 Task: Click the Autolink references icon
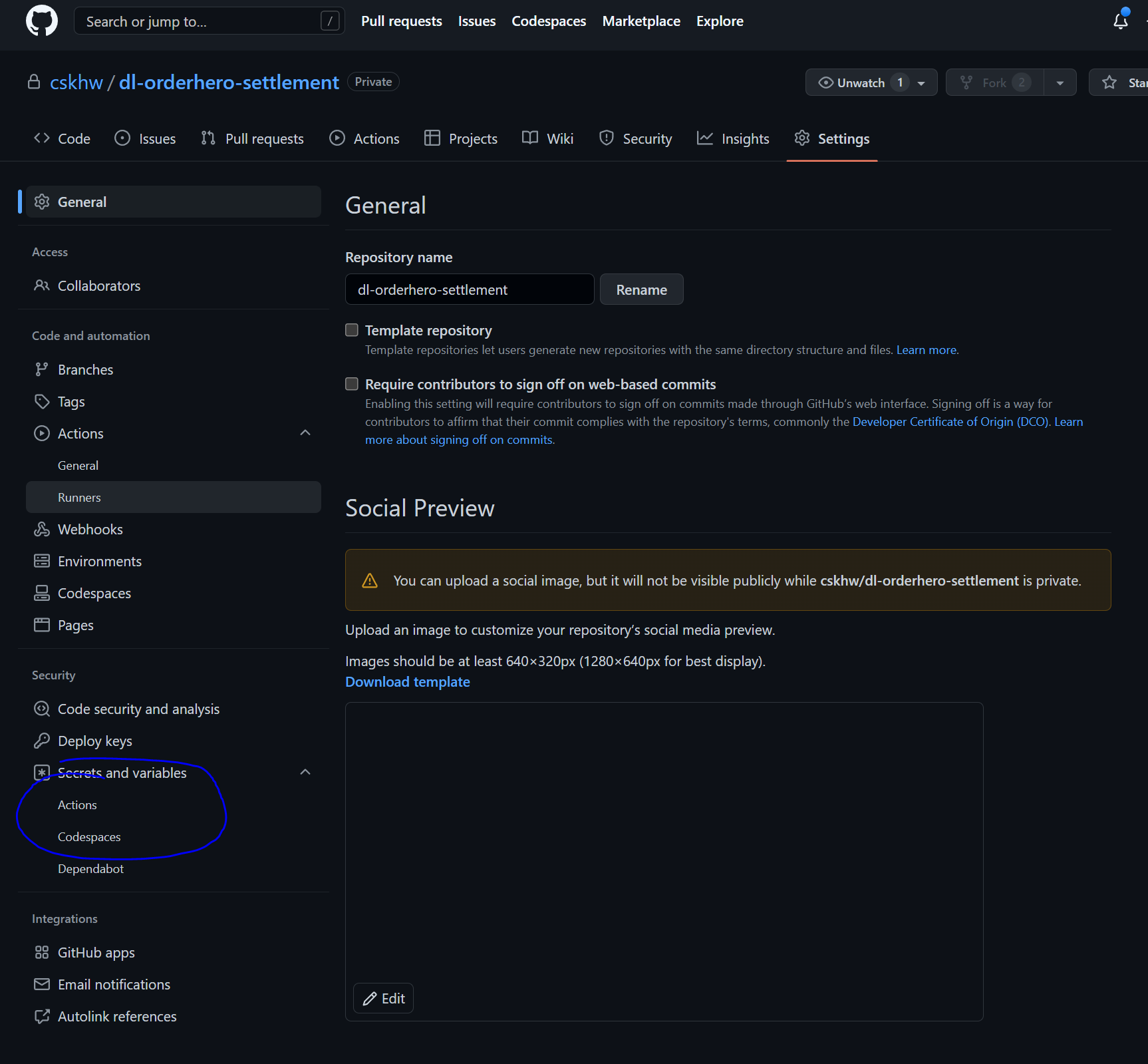click(x=42, y=1016)
